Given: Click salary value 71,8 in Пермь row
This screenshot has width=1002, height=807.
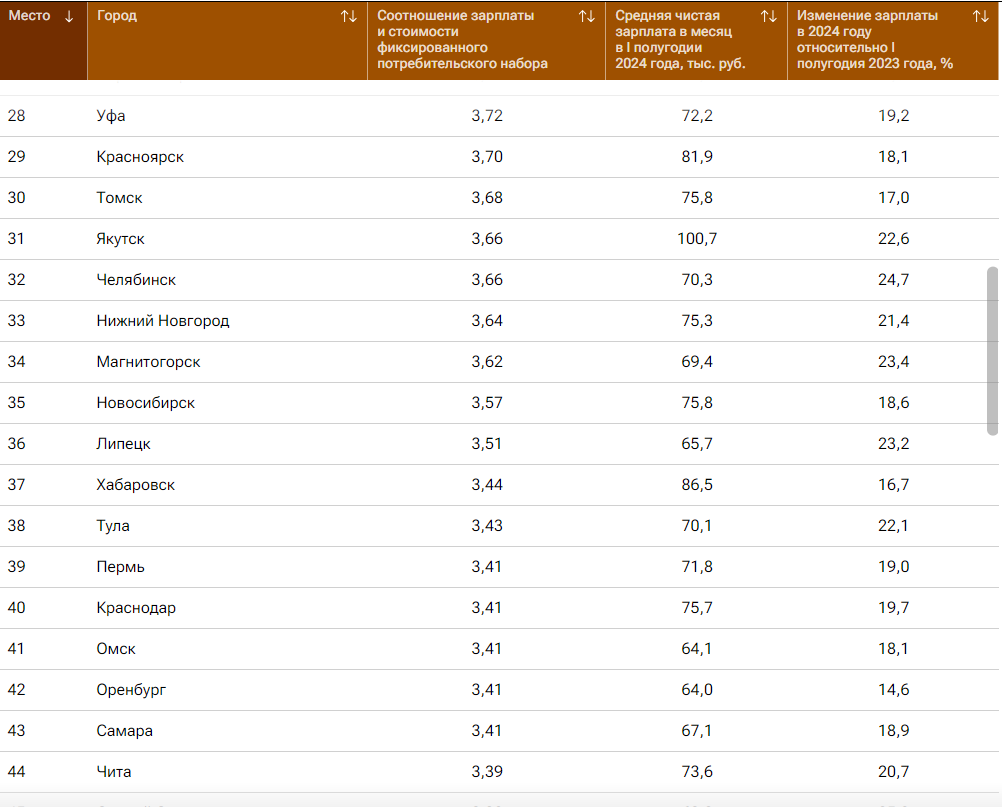Looking at the screenshot, I should point(697,566).
